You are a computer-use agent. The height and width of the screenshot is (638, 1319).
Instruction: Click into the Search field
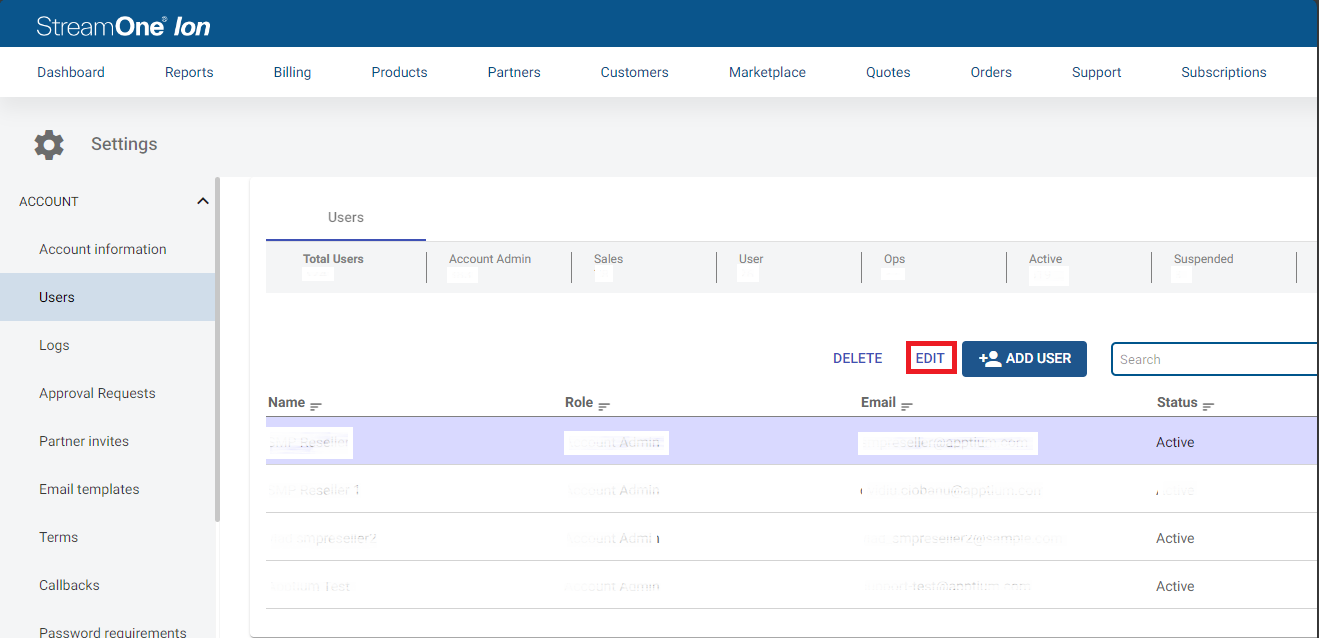1215,359
